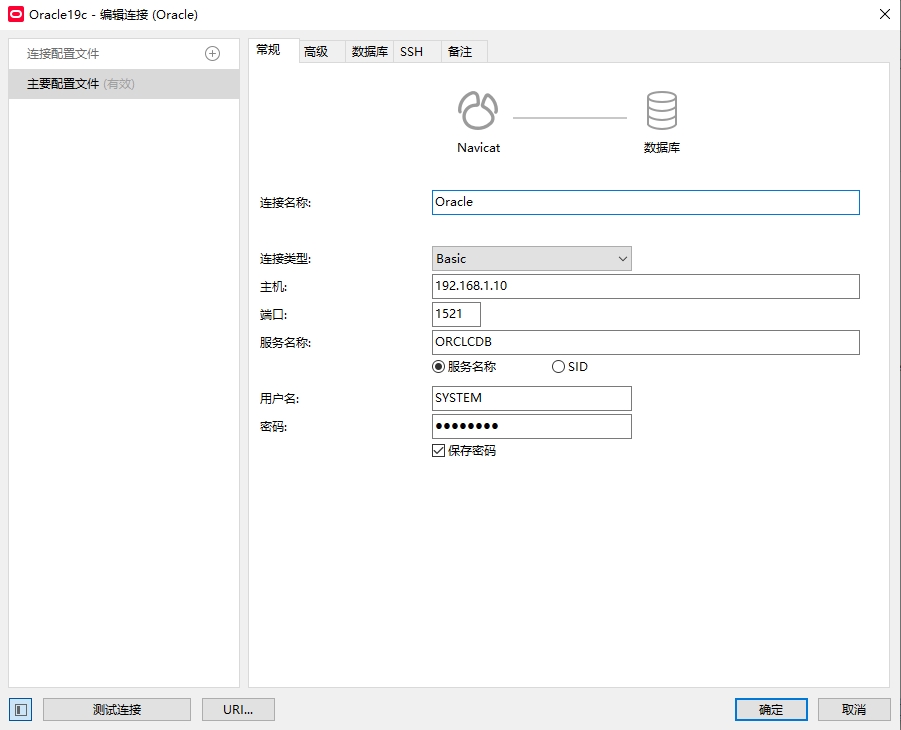Screen dimensions: 901x730
Task: Close the edit connection dialog
Action: click(885, 14)
